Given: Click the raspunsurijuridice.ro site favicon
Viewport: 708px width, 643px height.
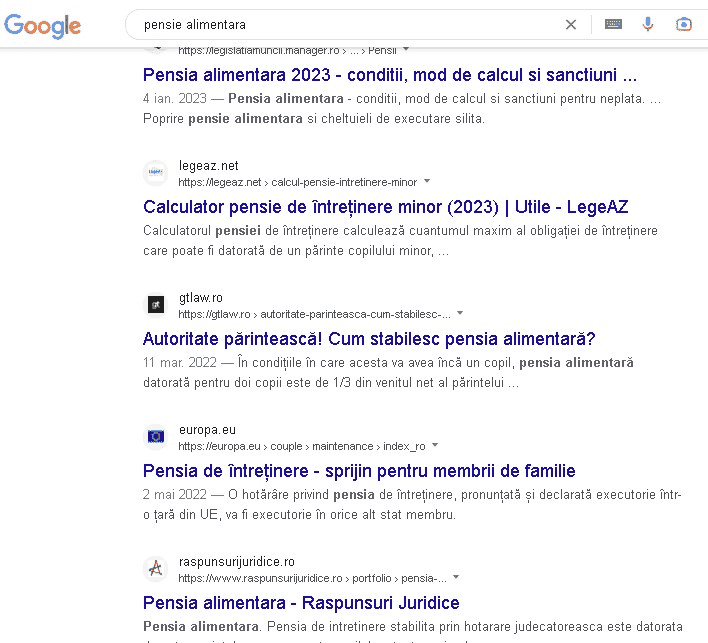Looking at the screenshot, I should coord(155,569).
